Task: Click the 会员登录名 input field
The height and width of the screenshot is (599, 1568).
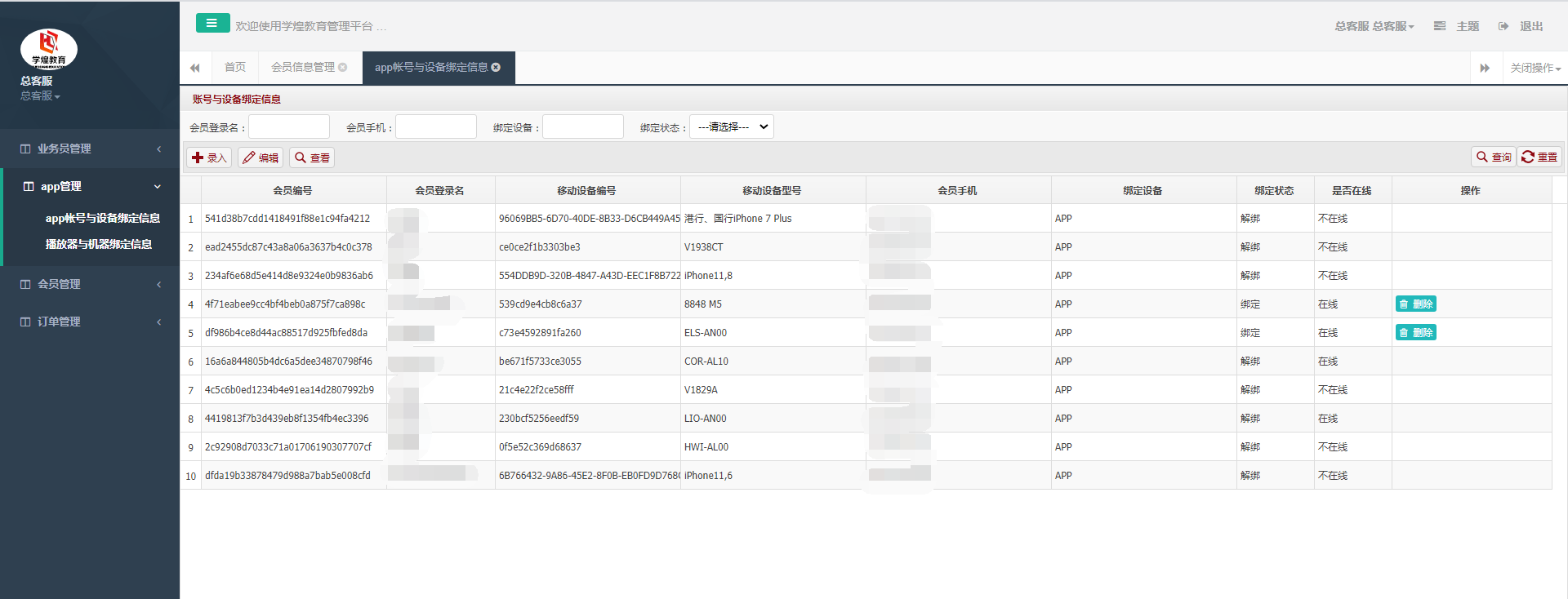Action: tap(289, 126)
